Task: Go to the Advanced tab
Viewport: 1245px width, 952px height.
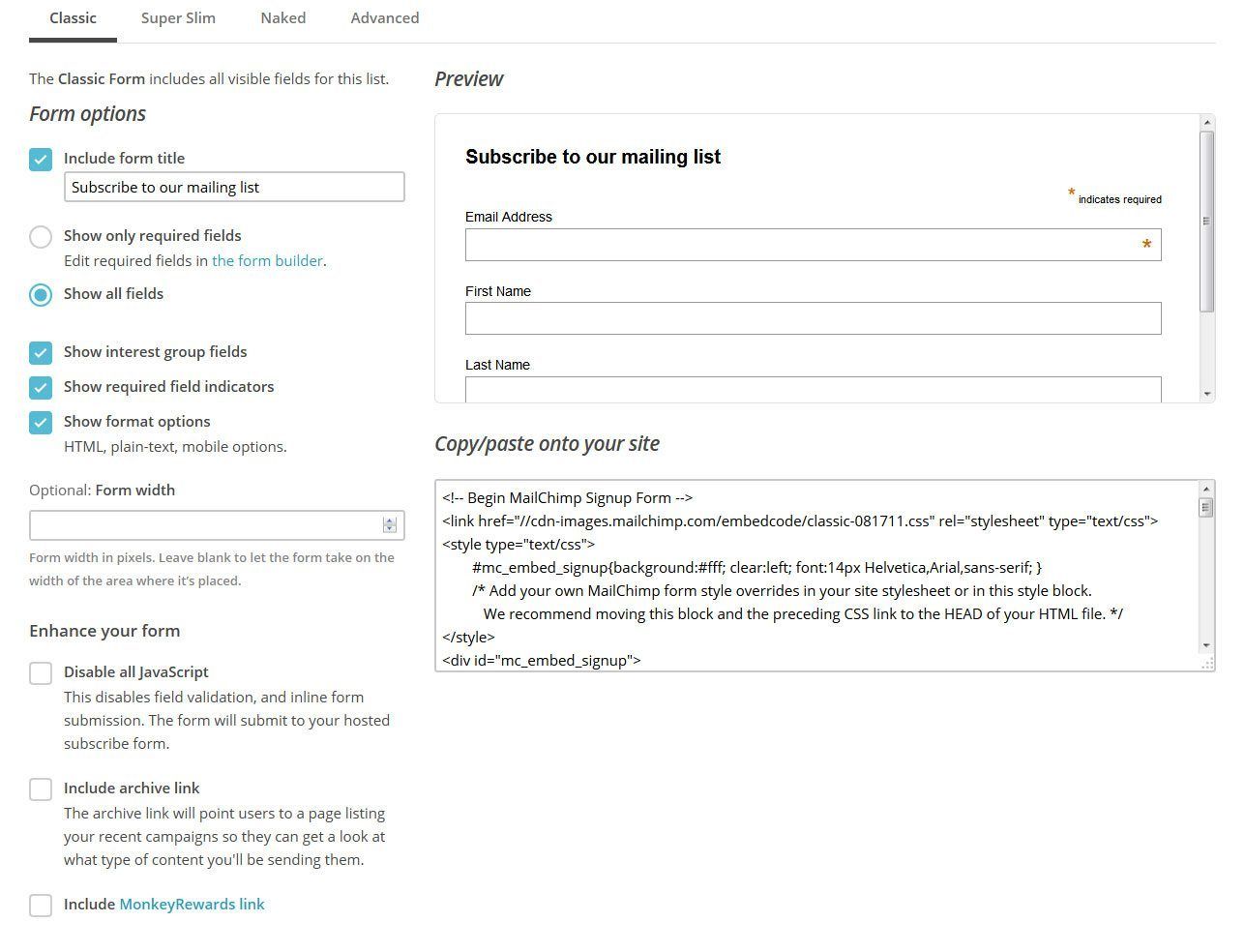Action: [x=385, y=18]
